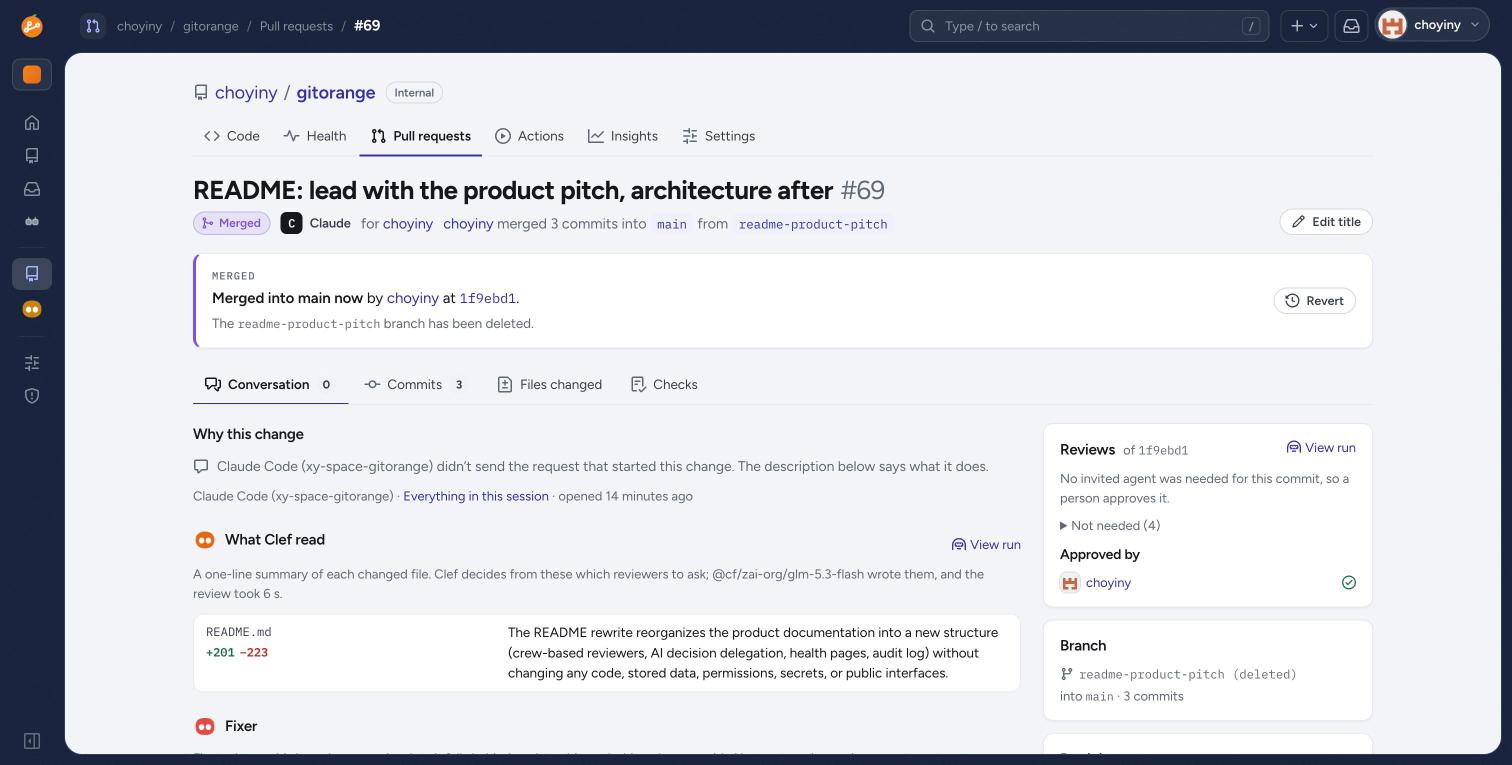The image size is (1512, 765).
Task: Click choyiny name under Approved by
Action: [1108, 583]
